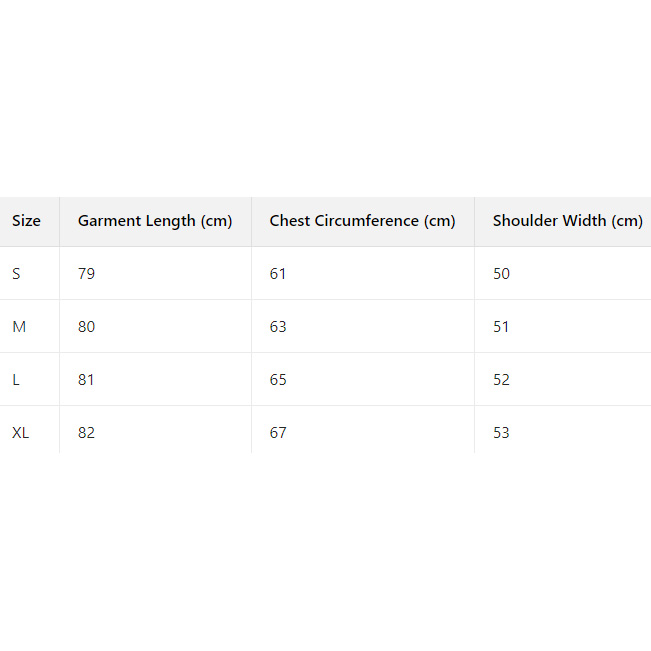Select chest circumference value 67

pyautogui.click(x=278, y=433)
